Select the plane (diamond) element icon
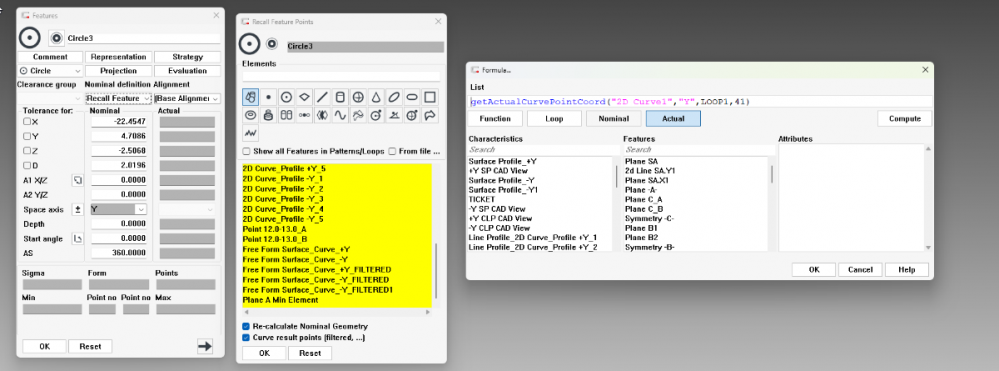The width and height of the screenshot is (999, 371). click(305, 98)
